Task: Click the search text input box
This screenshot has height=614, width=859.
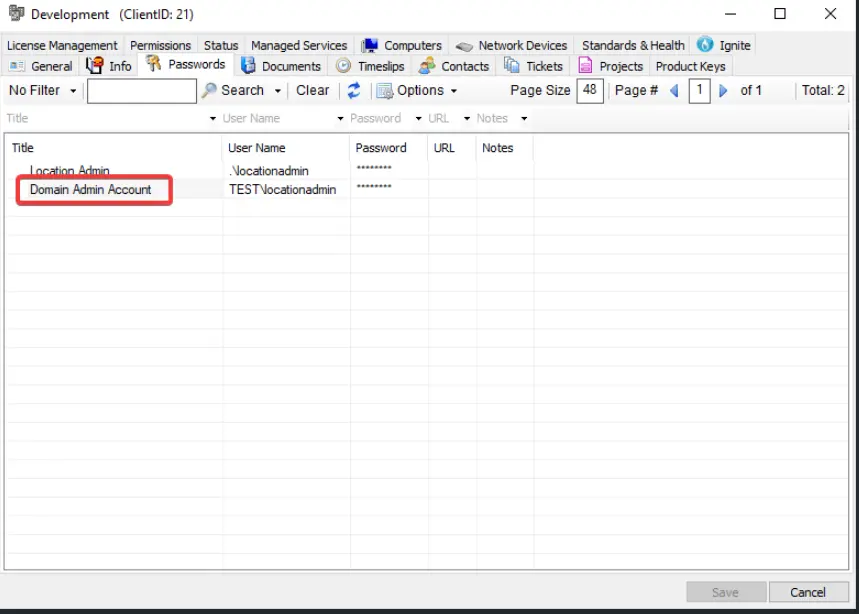Action: coord(141,91)
